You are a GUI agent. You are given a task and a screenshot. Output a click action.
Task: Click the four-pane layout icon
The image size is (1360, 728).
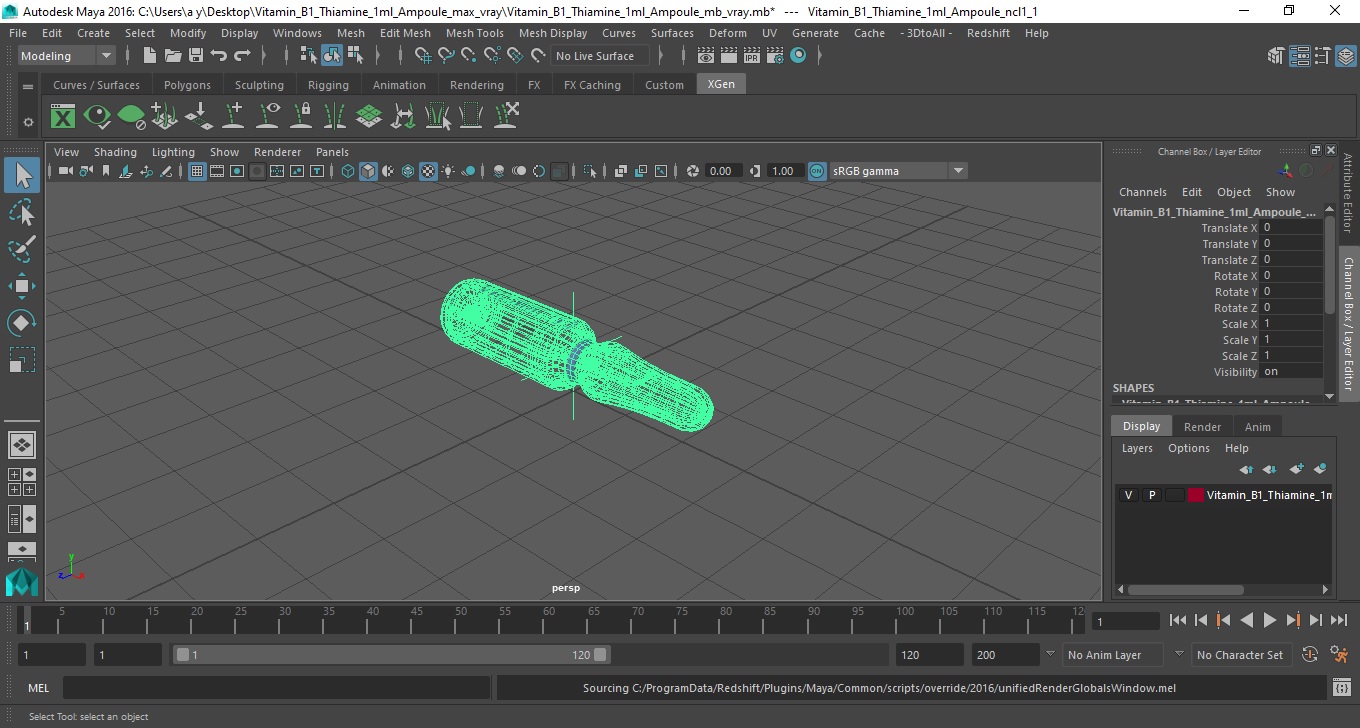22,482
